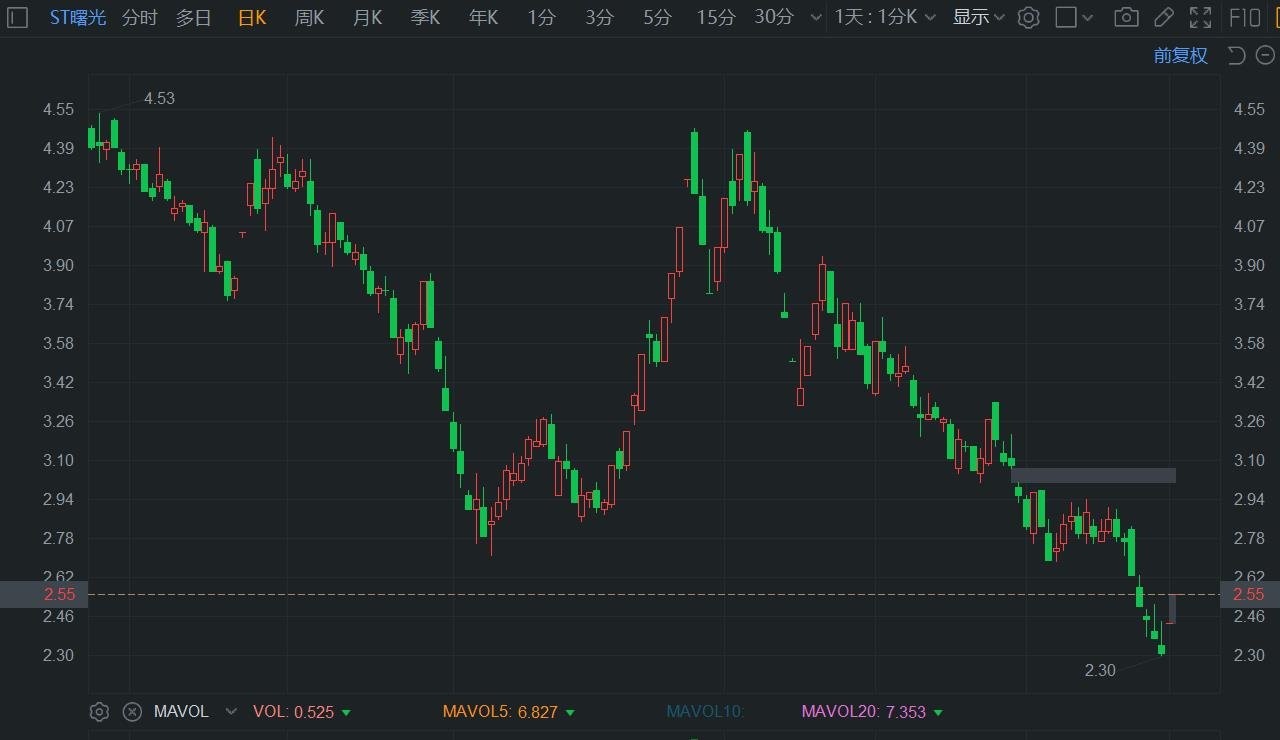1280x740 pixels.
Task: Click the ST曙光 stock name link
Action: pyautogui.click(x=78, y=17)
